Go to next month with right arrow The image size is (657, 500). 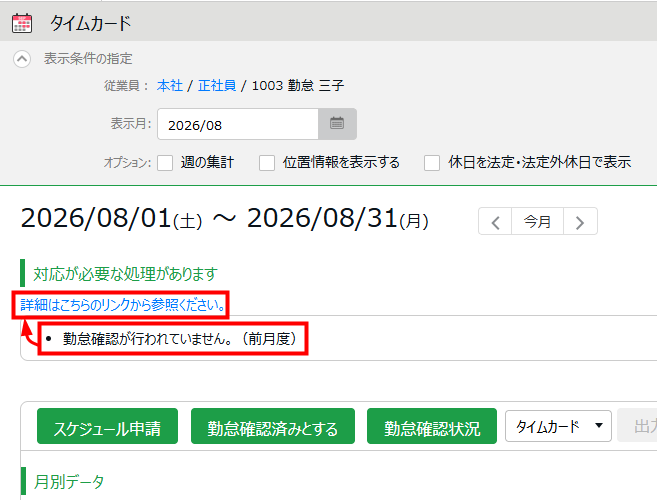pos(580,221)
